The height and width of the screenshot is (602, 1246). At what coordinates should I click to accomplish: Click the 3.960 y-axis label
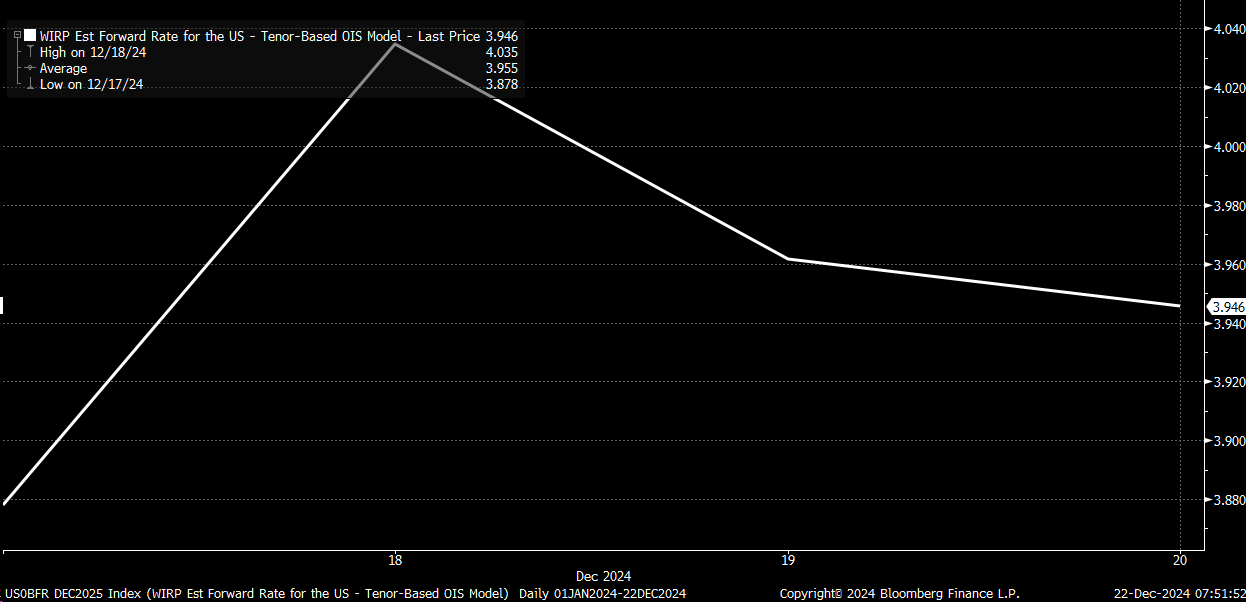point(1230,265)
